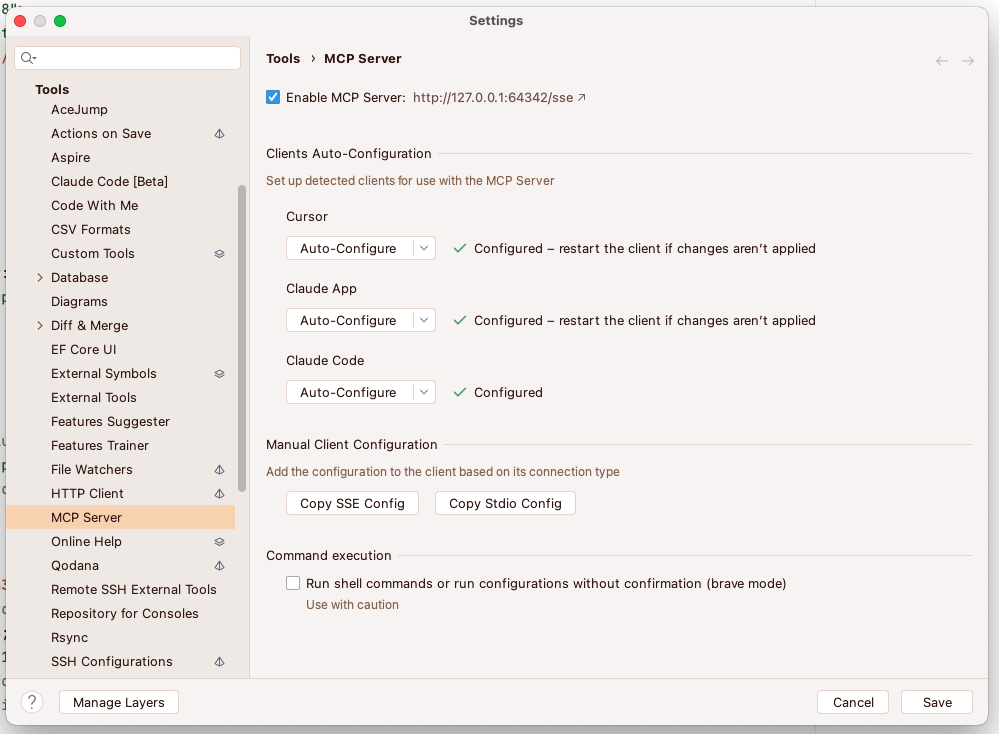
Task: Click the green checkmark for Cursor status
Action: 459,248
